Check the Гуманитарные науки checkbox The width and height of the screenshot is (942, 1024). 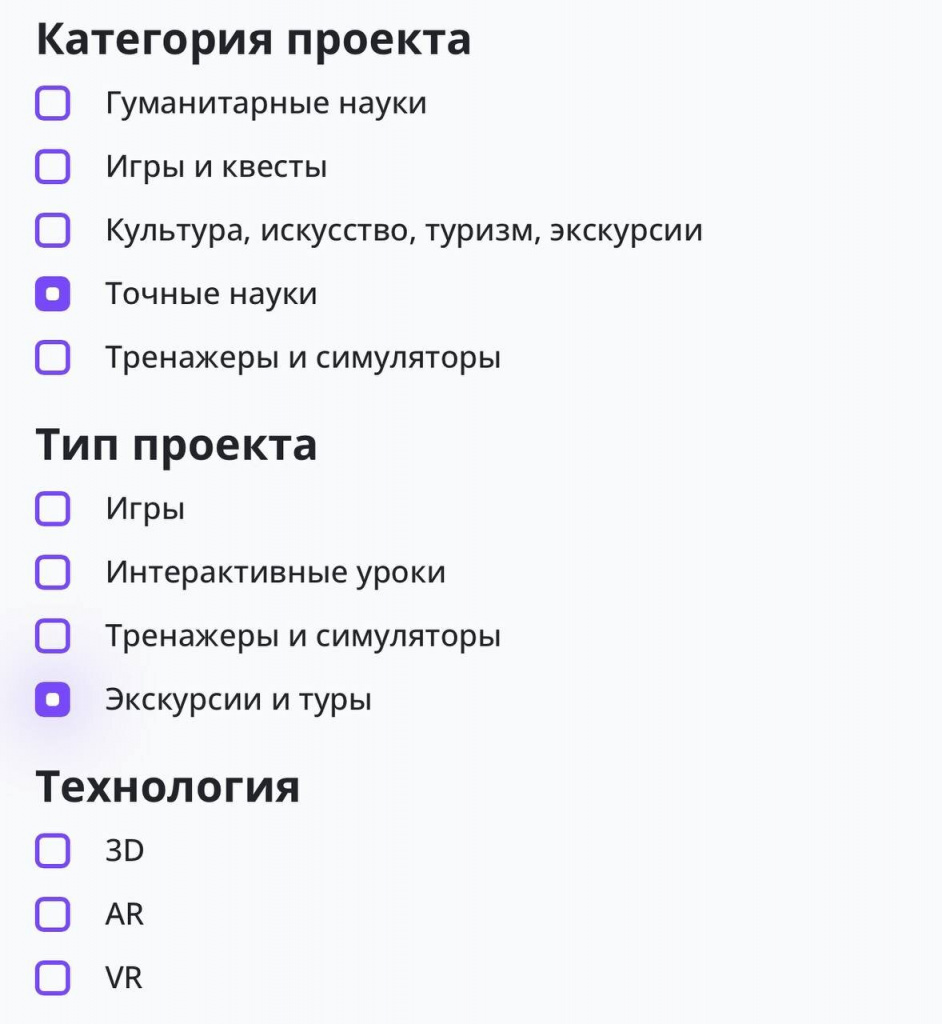coord(52,103)
